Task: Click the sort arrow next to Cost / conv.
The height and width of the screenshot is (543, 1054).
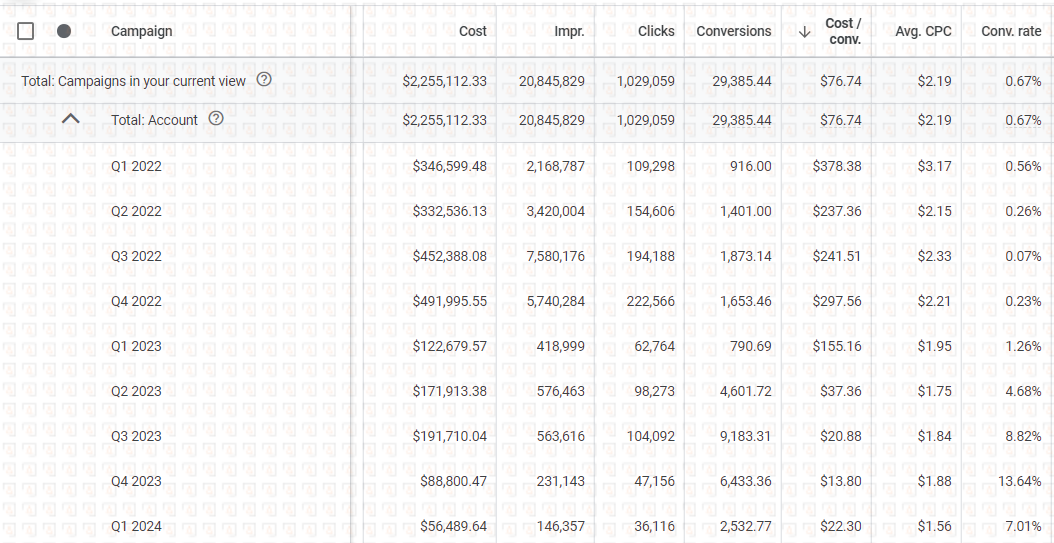Action: (x=804, y=31)
